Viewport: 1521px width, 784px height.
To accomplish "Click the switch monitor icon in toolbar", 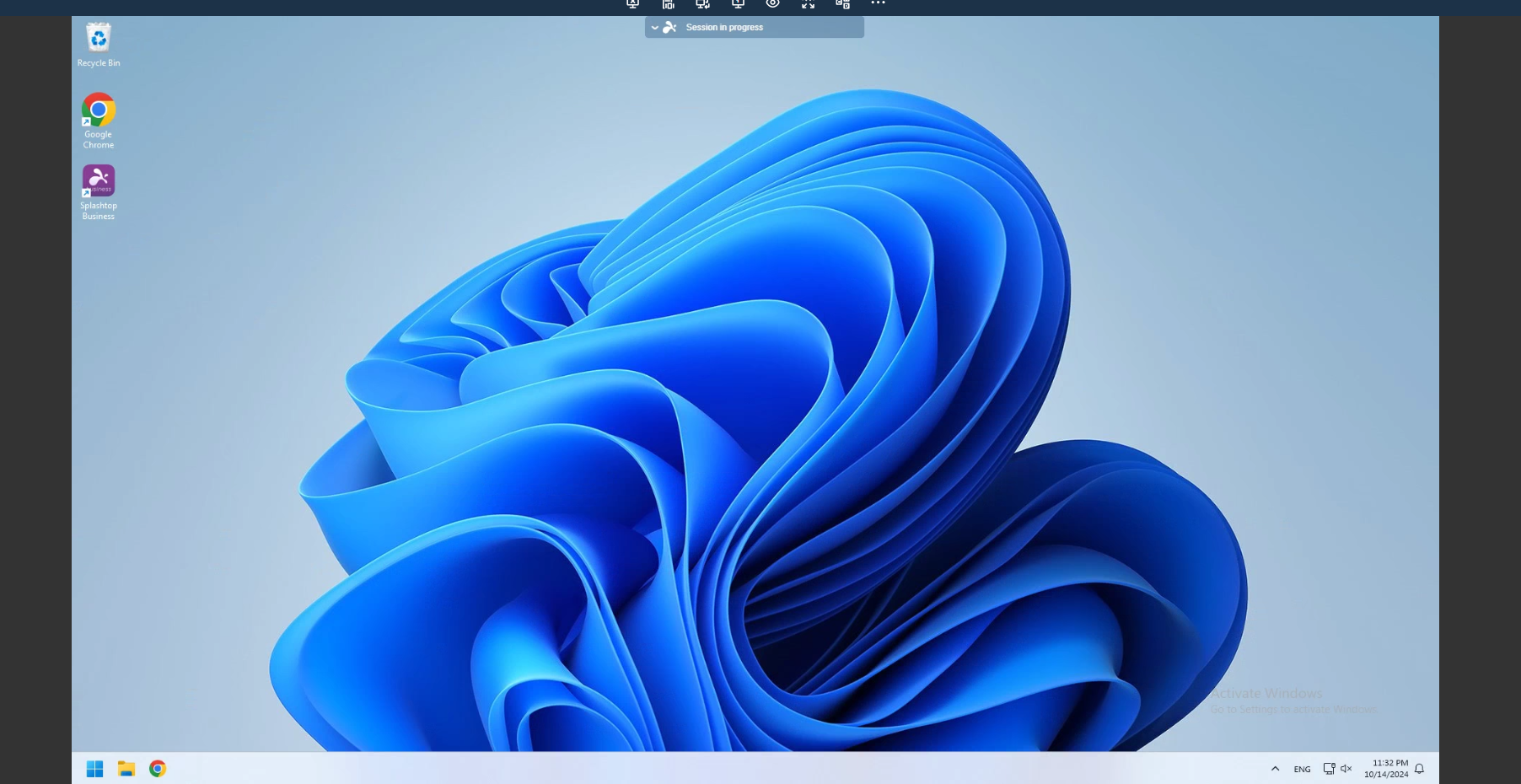I will pos(702,5).
